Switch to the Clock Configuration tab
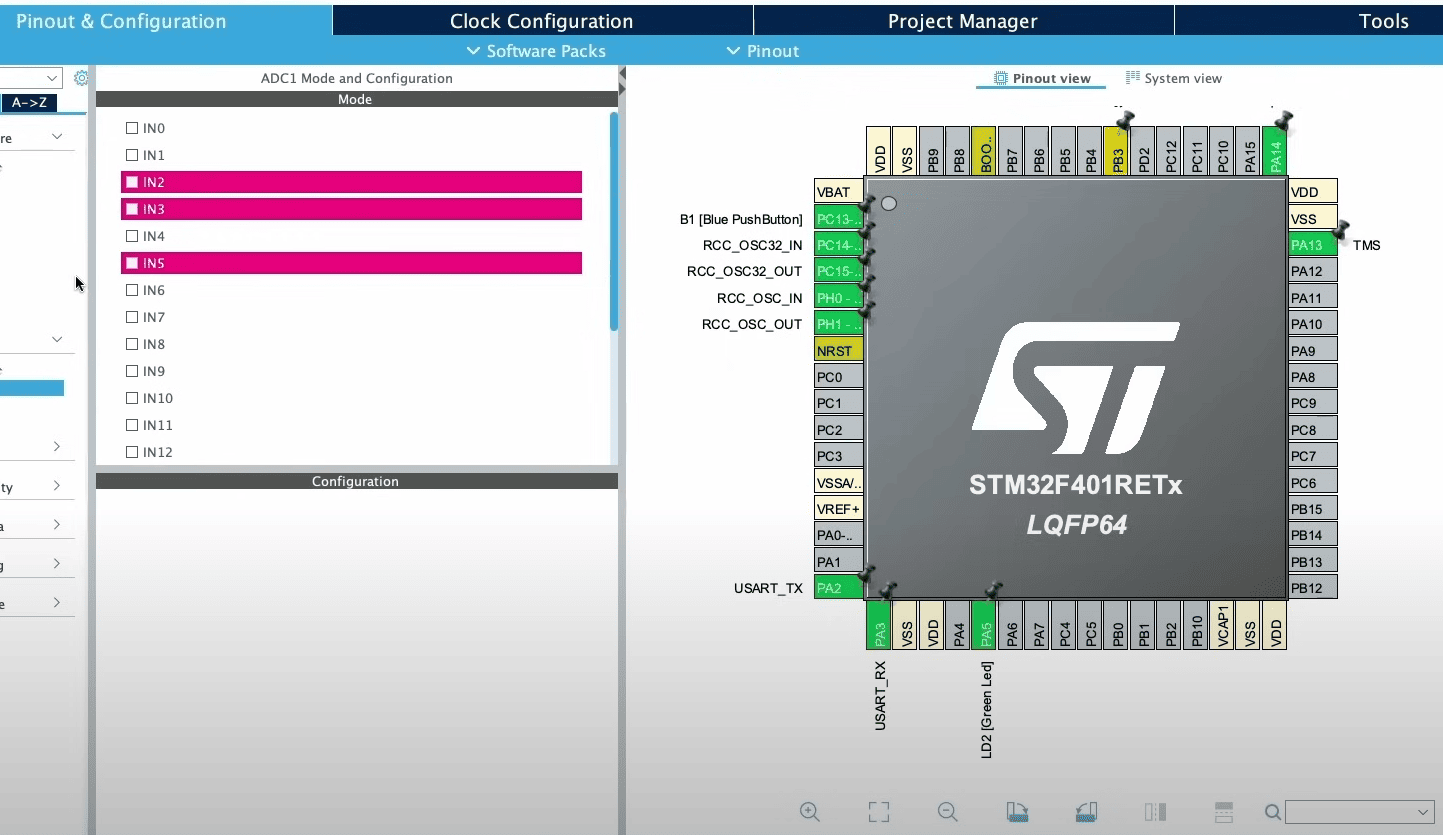This screenshot has height=835, width=1443. coord(541,20)
